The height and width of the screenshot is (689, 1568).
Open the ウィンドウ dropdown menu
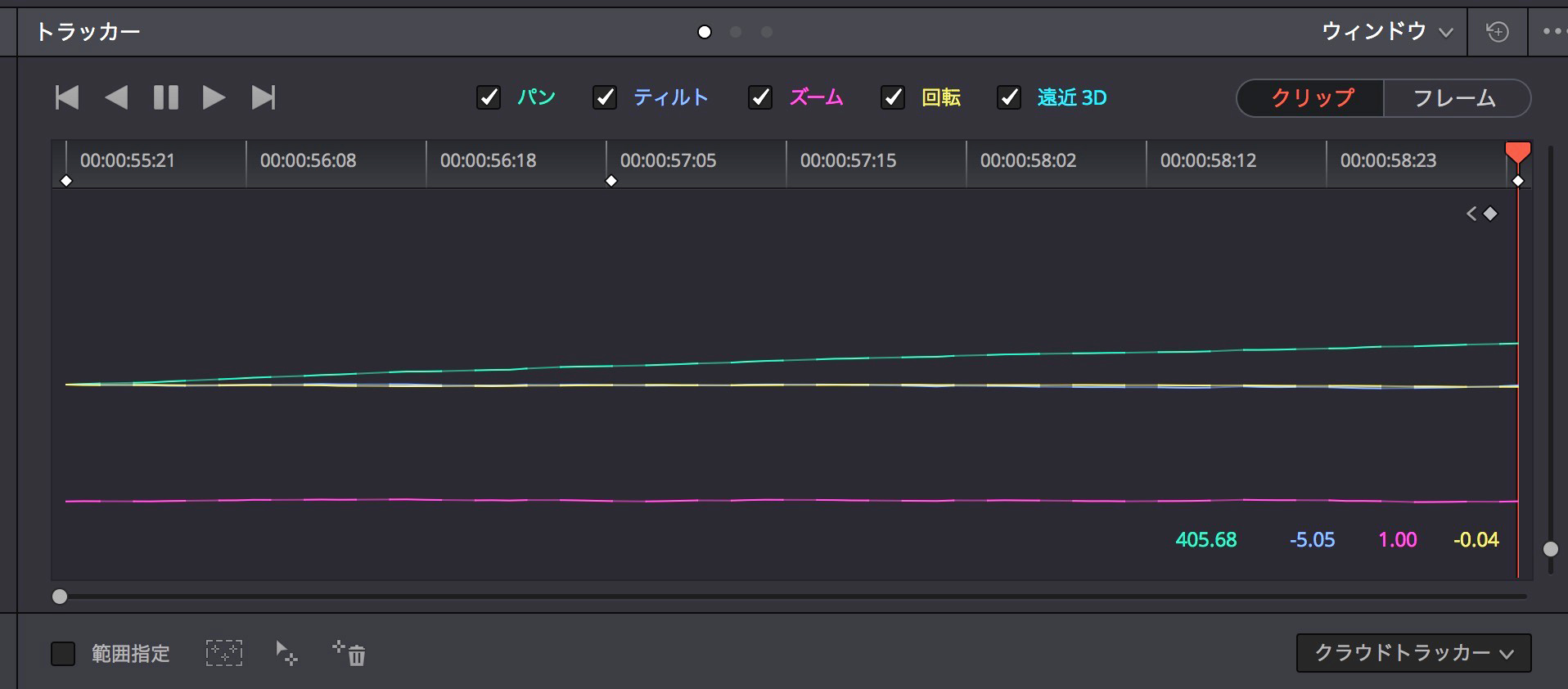[1386, 32]
